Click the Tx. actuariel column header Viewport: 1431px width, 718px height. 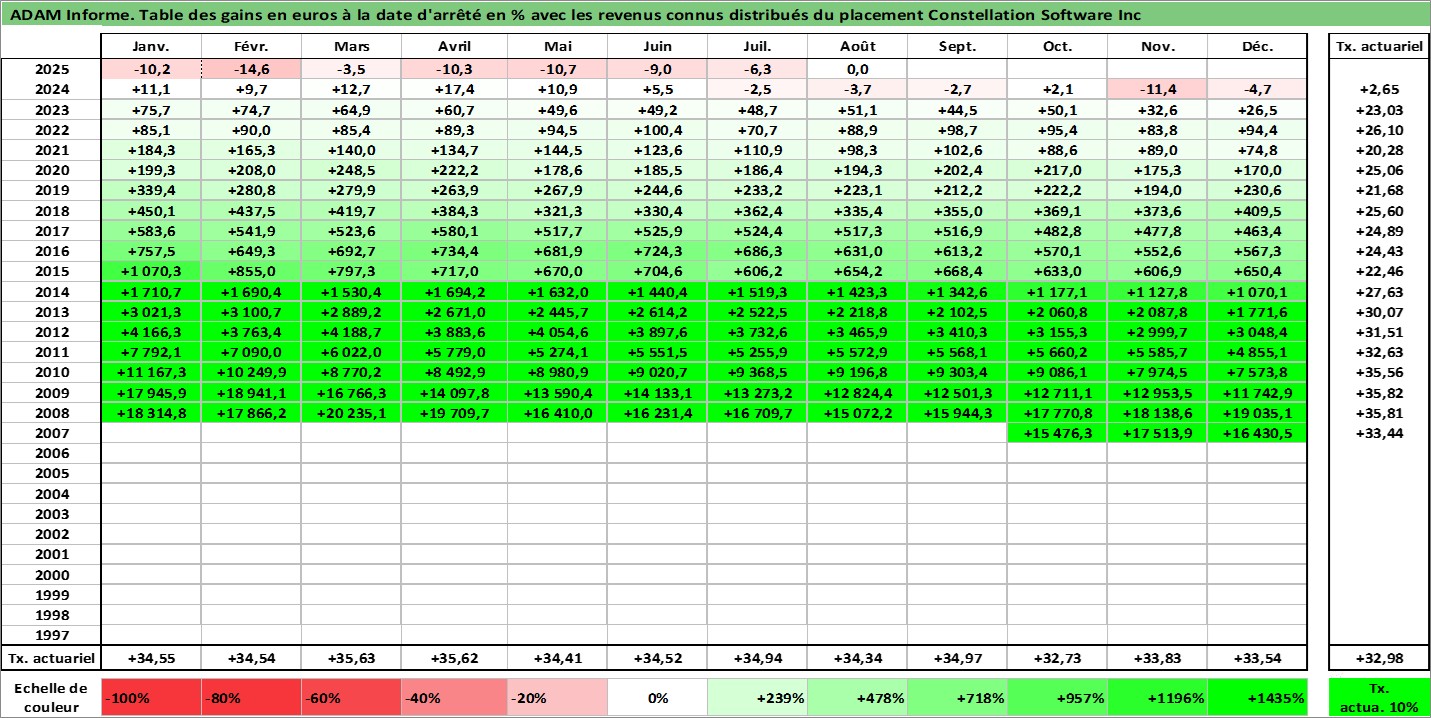pyautogui.click(x=1378, y=47)
